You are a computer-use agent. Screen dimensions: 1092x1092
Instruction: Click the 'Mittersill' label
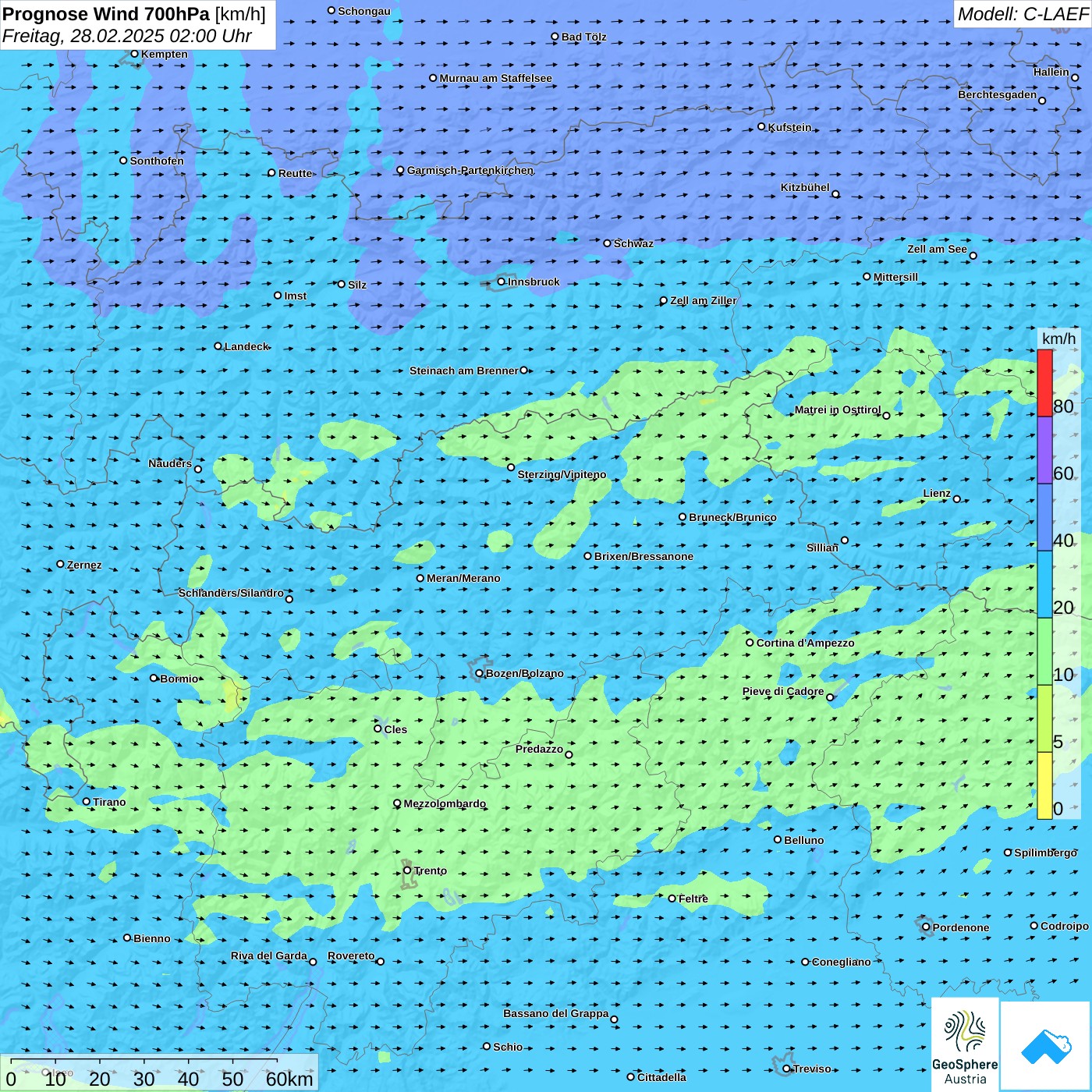pos(895,277)
